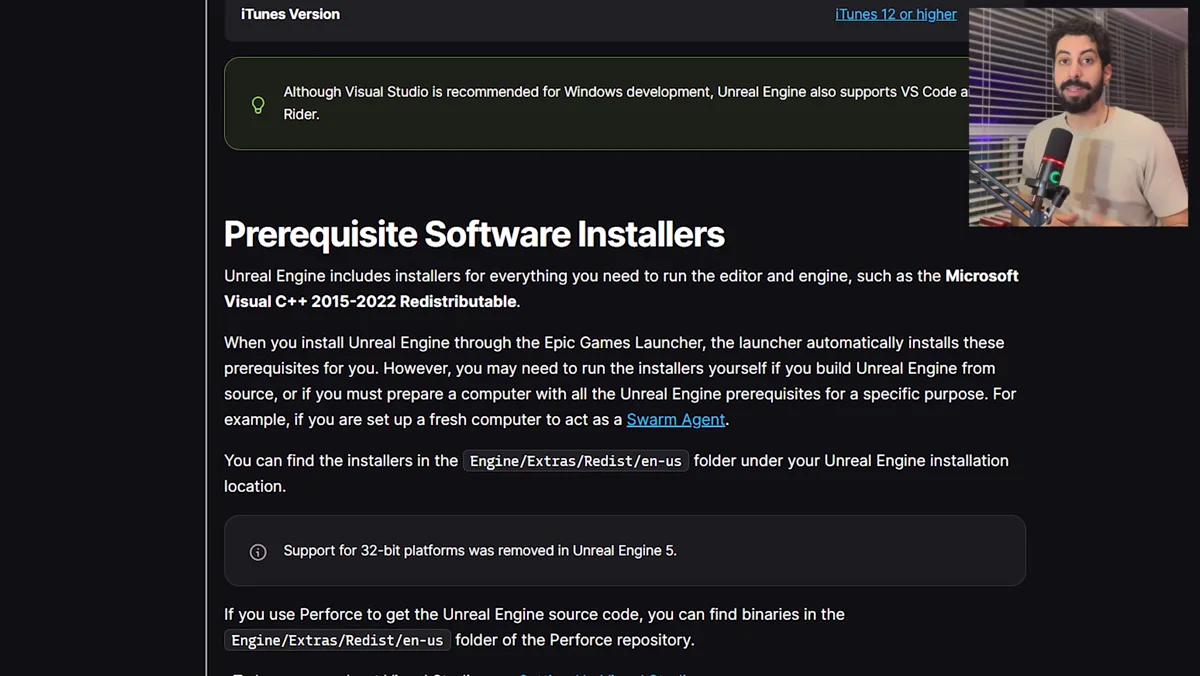This screenshot has width=1200, height=676.
Task: Click the tip callout about VS Code and Rider
Action: point(600,102)
